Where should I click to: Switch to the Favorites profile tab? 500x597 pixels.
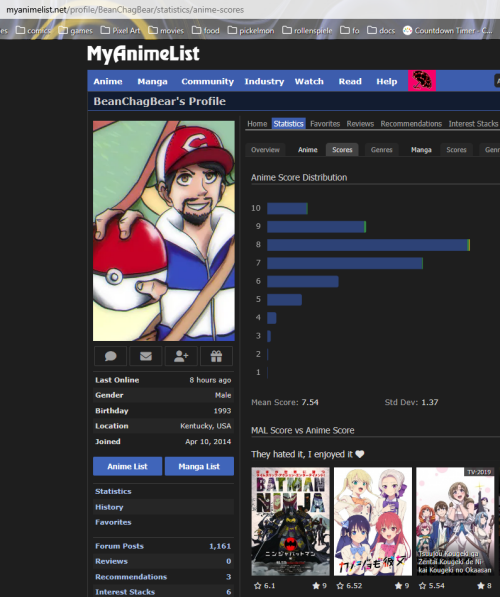[x=325, y=124]
